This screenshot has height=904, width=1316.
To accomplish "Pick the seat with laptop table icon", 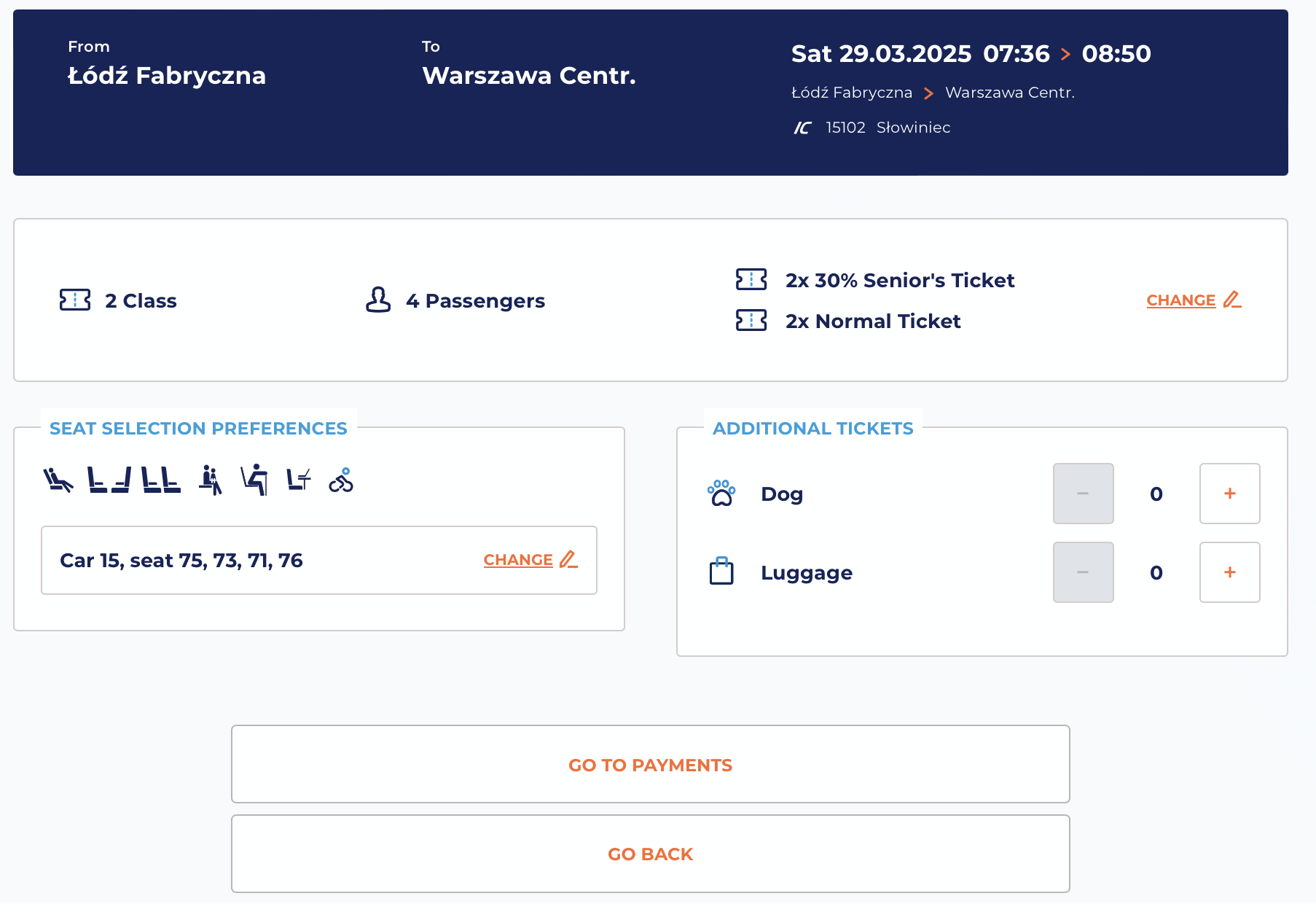I will tap(299, 480).
